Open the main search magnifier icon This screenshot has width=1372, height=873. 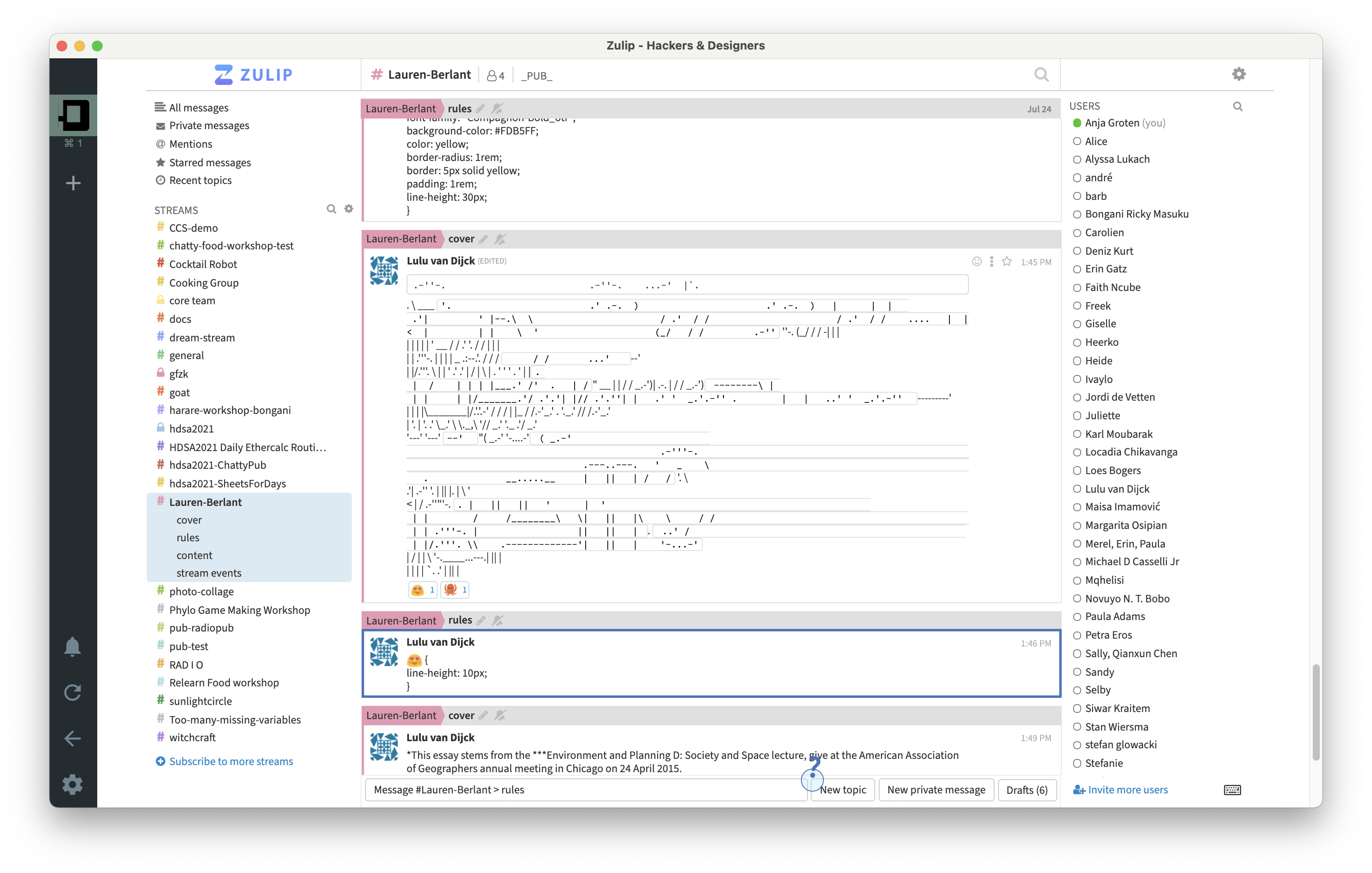(x=1040, y=75)
